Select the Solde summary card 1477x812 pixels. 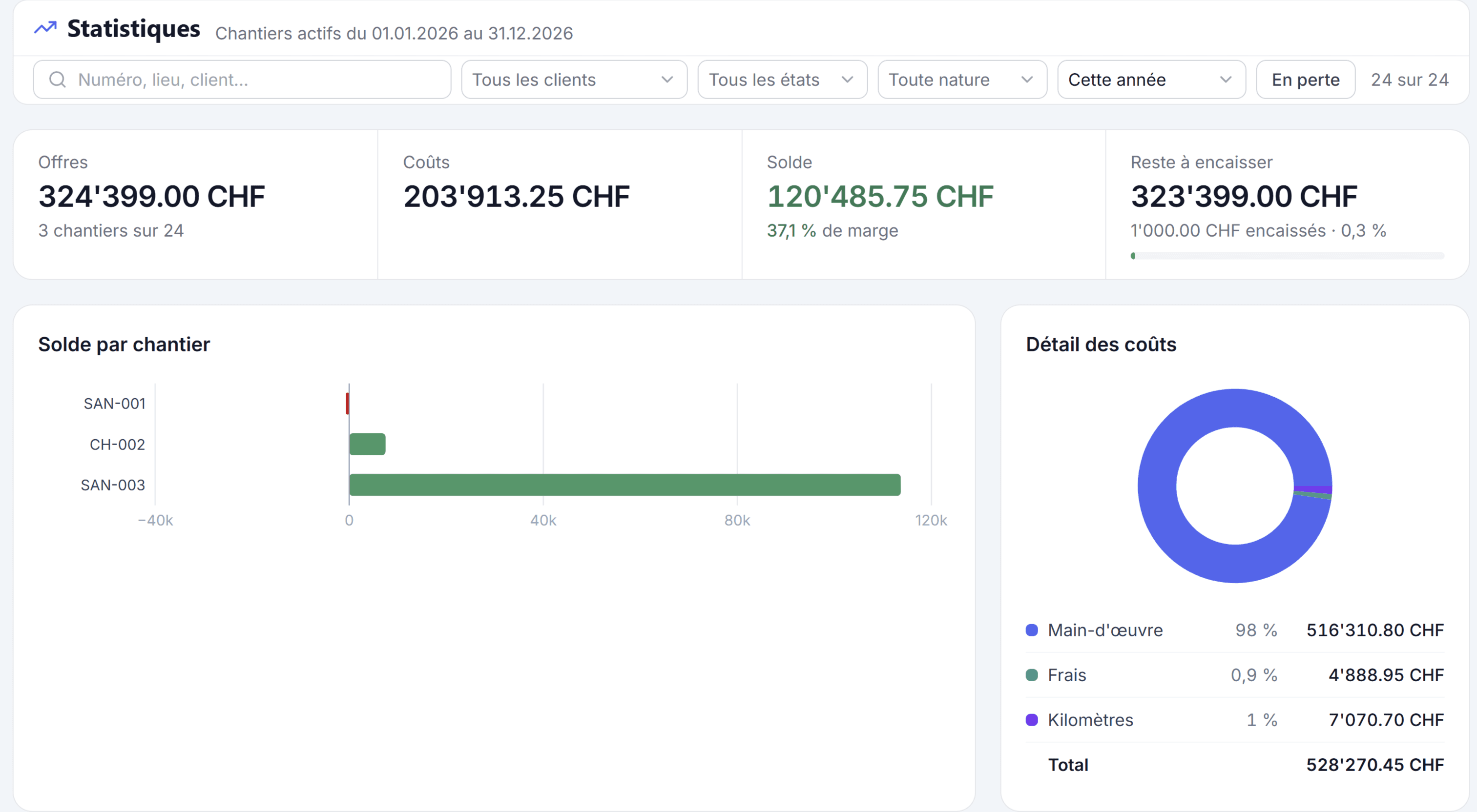(x=923, y=204)
